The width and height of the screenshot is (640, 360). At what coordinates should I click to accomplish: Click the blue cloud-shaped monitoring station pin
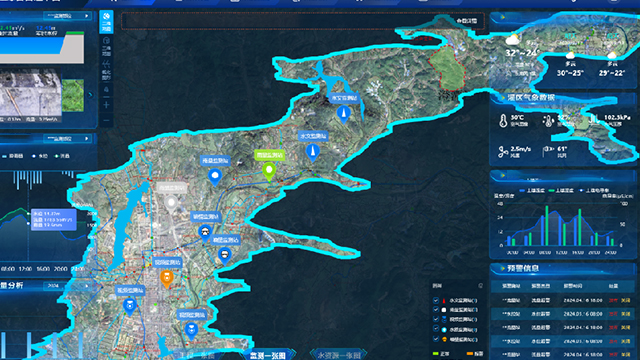pyautogui.click(x=215, y=177)
